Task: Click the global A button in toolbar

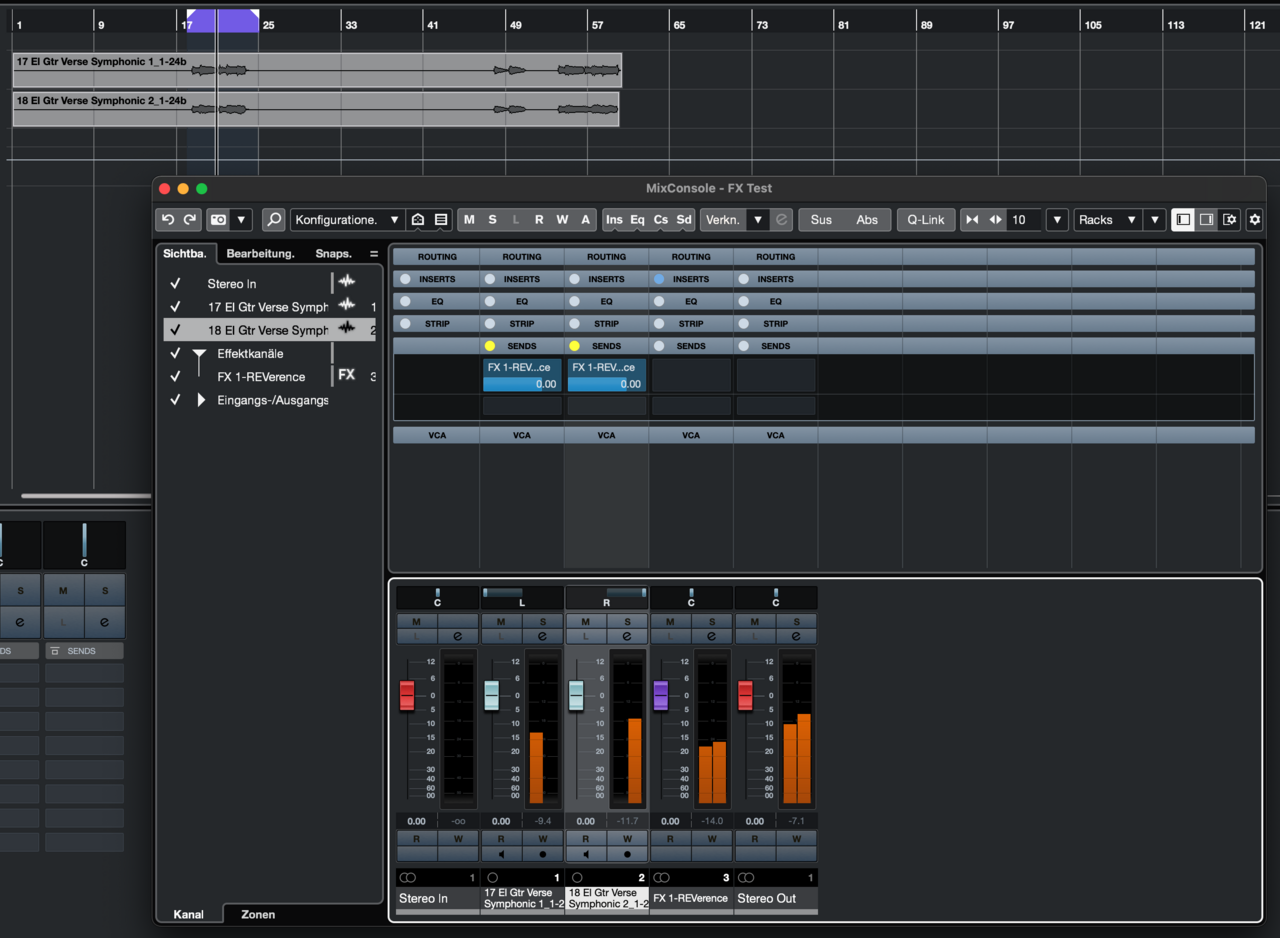Action: coord(585,220)
